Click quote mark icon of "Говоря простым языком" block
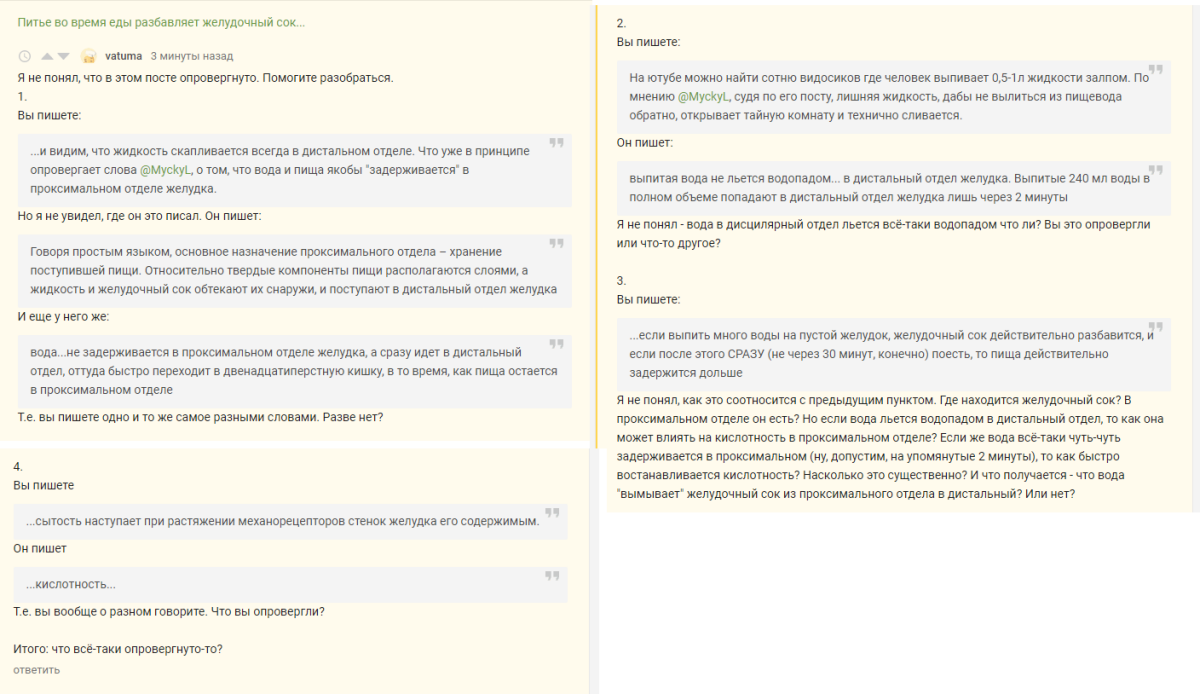1200x694 pixels. coord(556,243)
